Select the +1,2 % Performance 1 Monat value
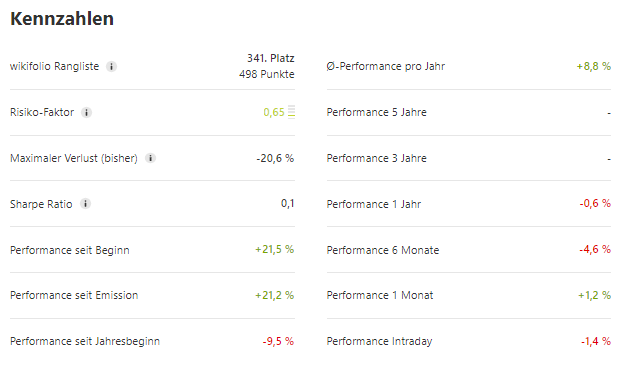 [594, 295]
